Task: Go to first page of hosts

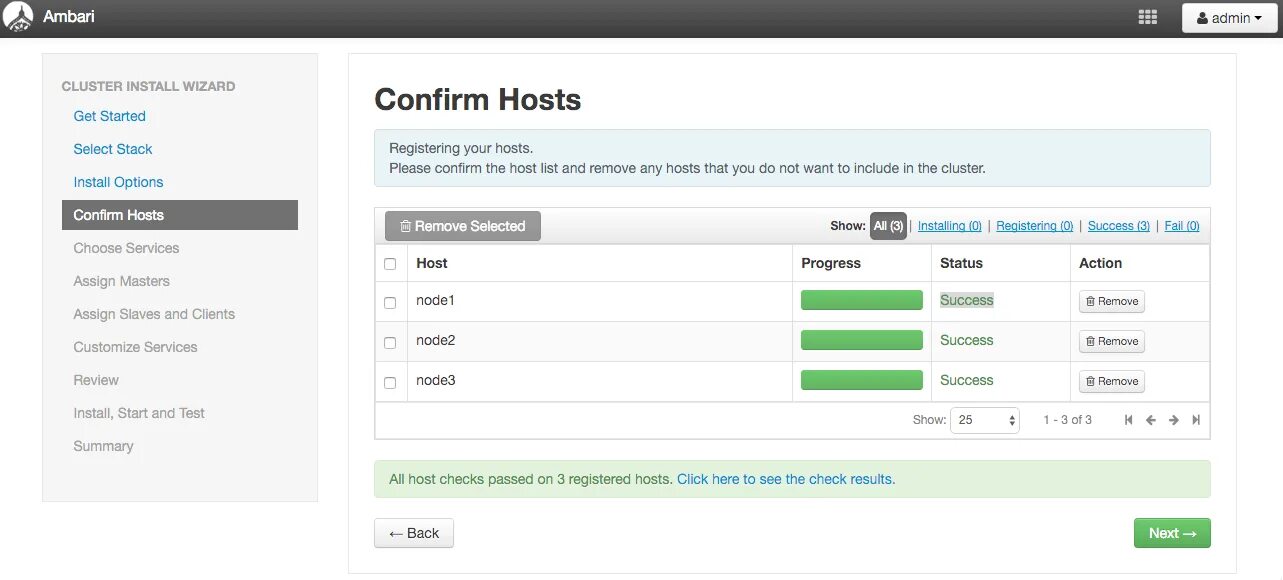Action: click(1128, 420)
